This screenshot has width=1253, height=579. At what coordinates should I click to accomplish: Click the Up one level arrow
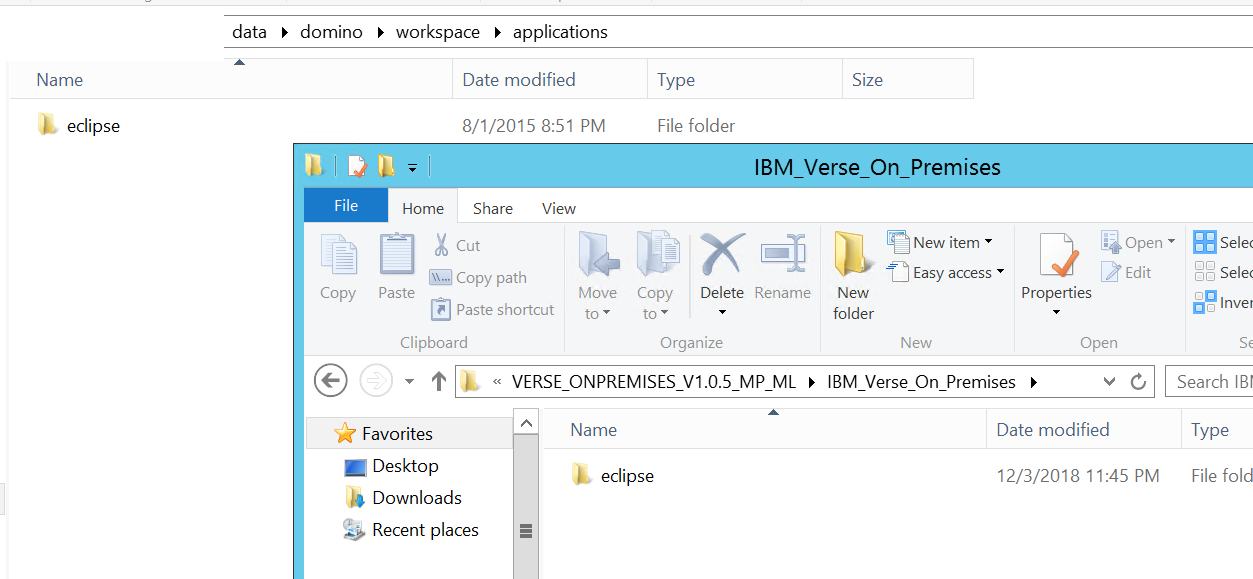point(438,381)
